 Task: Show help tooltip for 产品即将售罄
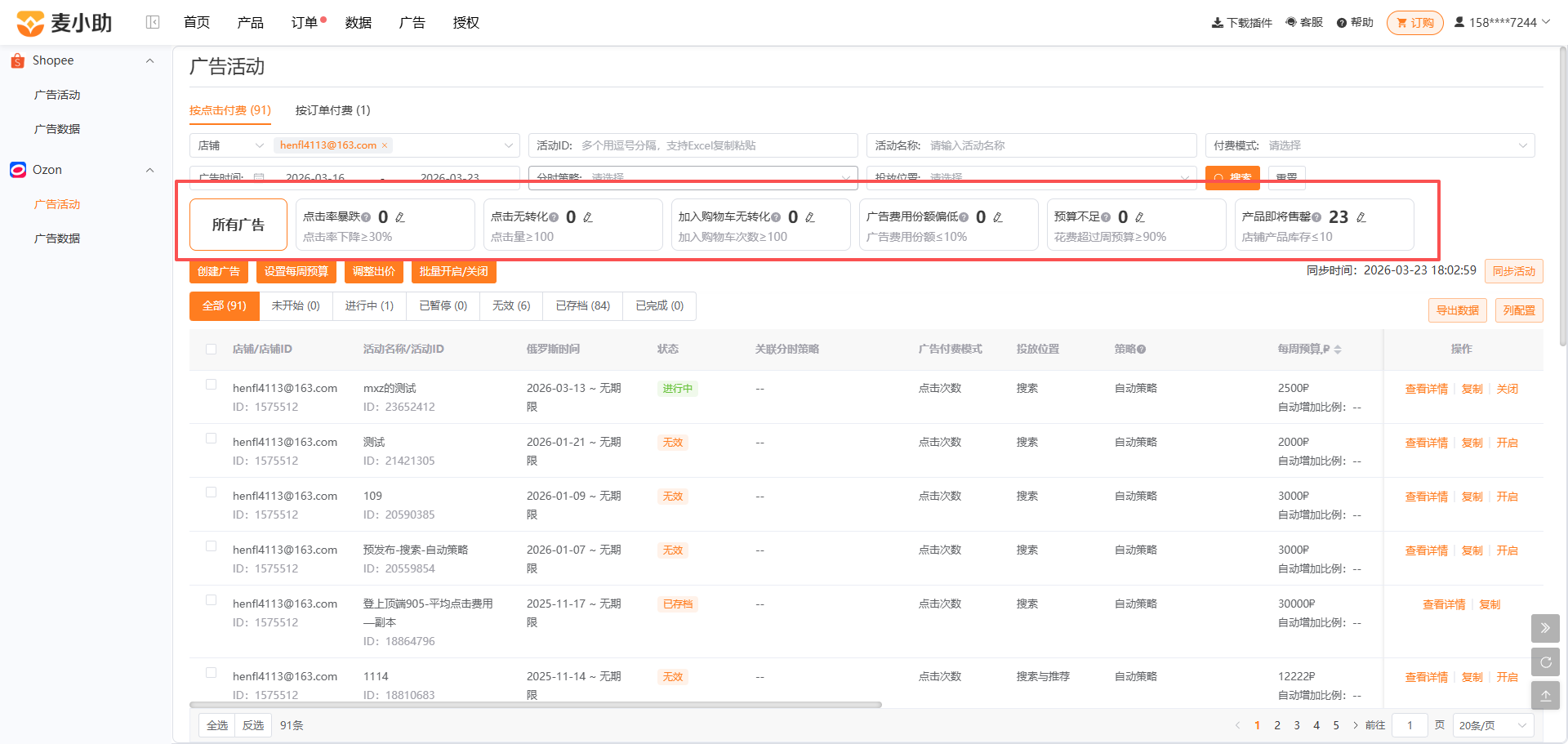click(x=1316, y=217)
